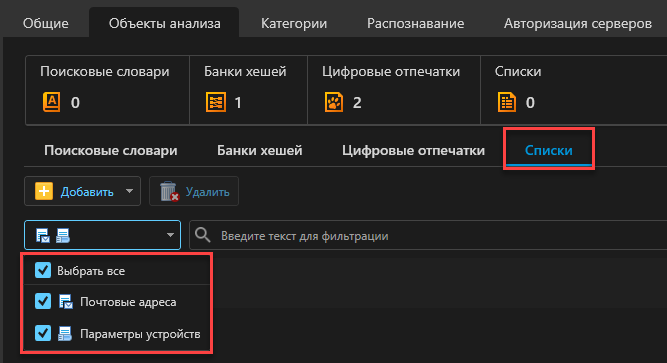Click the mail addresses icon in filter box
Image resolution: width=667 pixels, height=363 pixels.
pyautogui.click(x=43, y=235)
